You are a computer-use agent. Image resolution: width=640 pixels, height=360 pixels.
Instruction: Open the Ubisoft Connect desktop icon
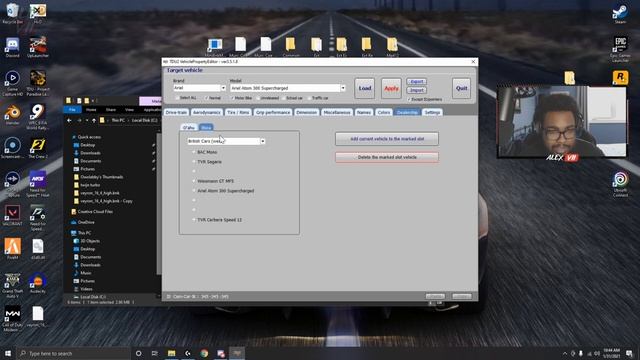[620, 183]
